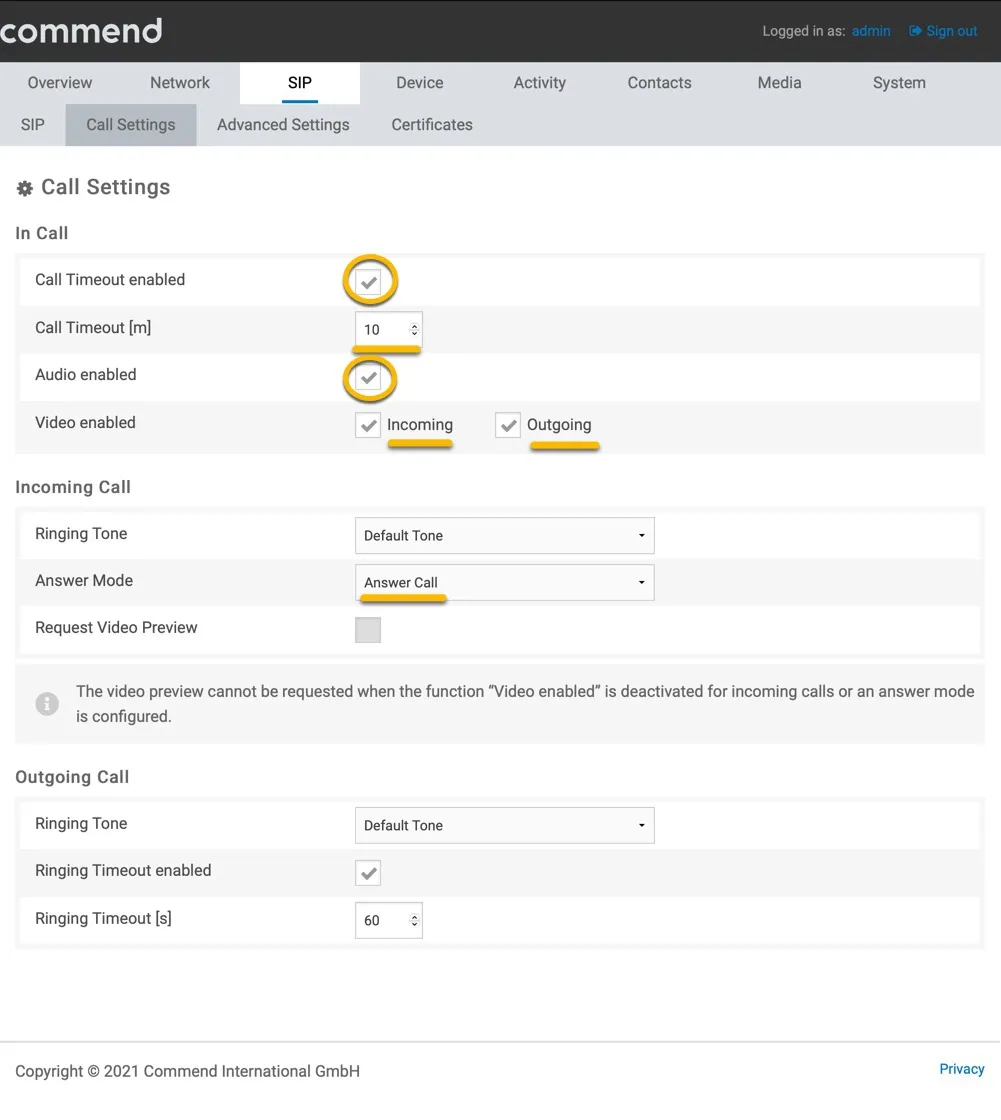Viewport: 1001px width, 1120px height.
Task: Select the Call Settings sub-tab
Action: coord(131,125)
